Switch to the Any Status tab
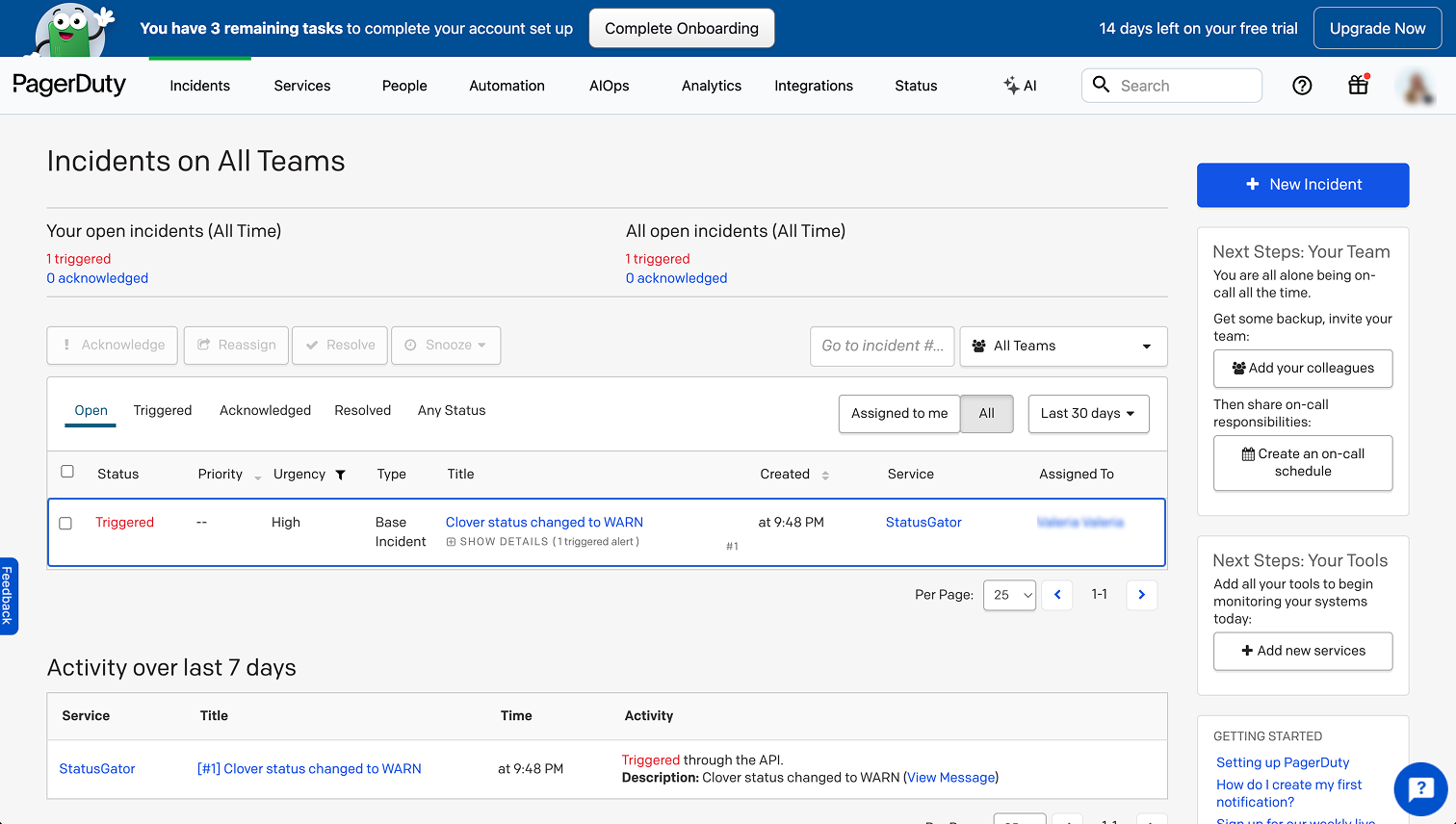 (452, 411)
